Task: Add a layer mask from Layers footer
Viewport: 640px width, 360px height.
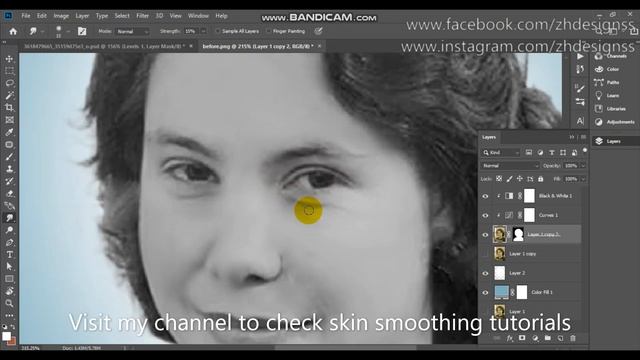Action: [x=522, y=338]
